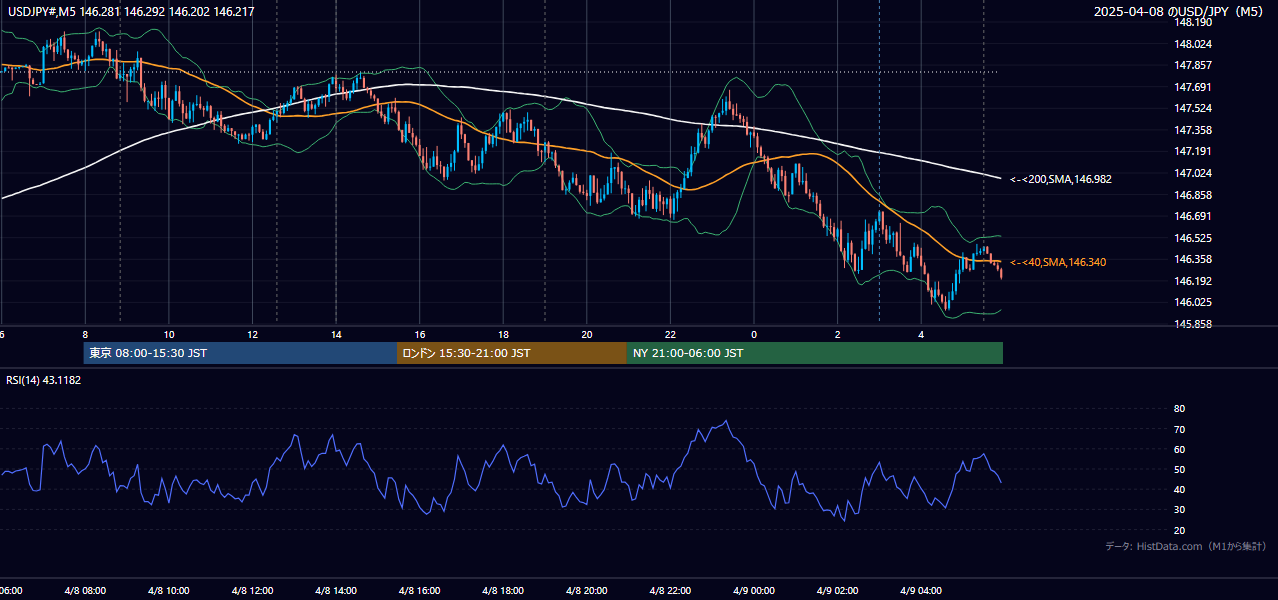The height and width of the screenshot is (600, 1278).
Task: Click the 4/8 22:00 time label
Action: pos(670,590)
